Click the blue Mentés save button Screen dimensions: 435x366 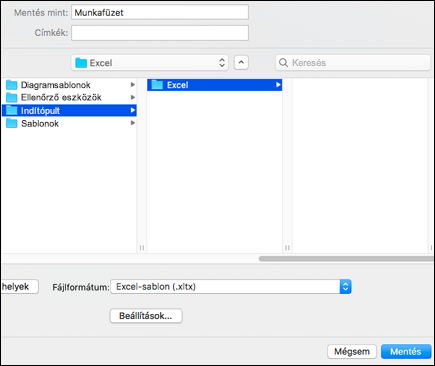click(406, 351)
